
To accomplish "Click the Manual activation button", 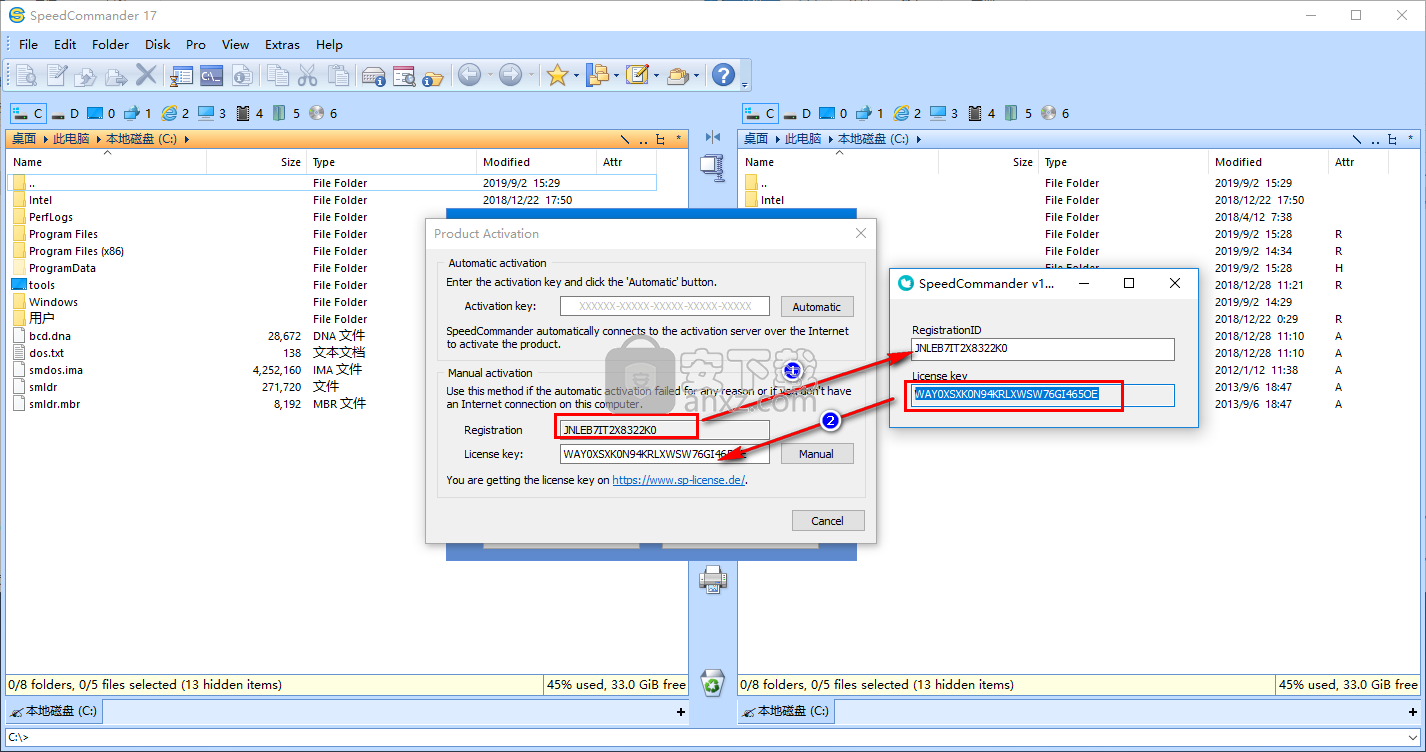I will (816, 454).
